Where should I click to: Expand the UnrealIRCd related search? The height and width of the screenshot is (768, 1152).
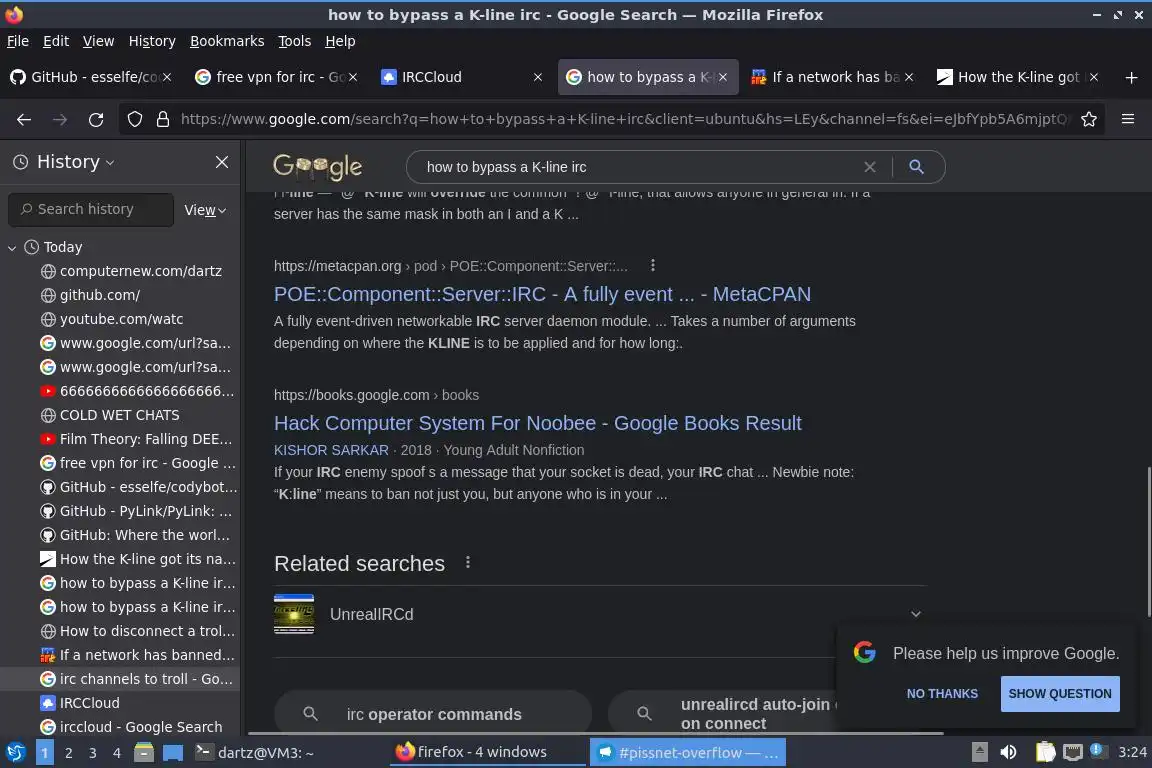[x=915, y=614]
